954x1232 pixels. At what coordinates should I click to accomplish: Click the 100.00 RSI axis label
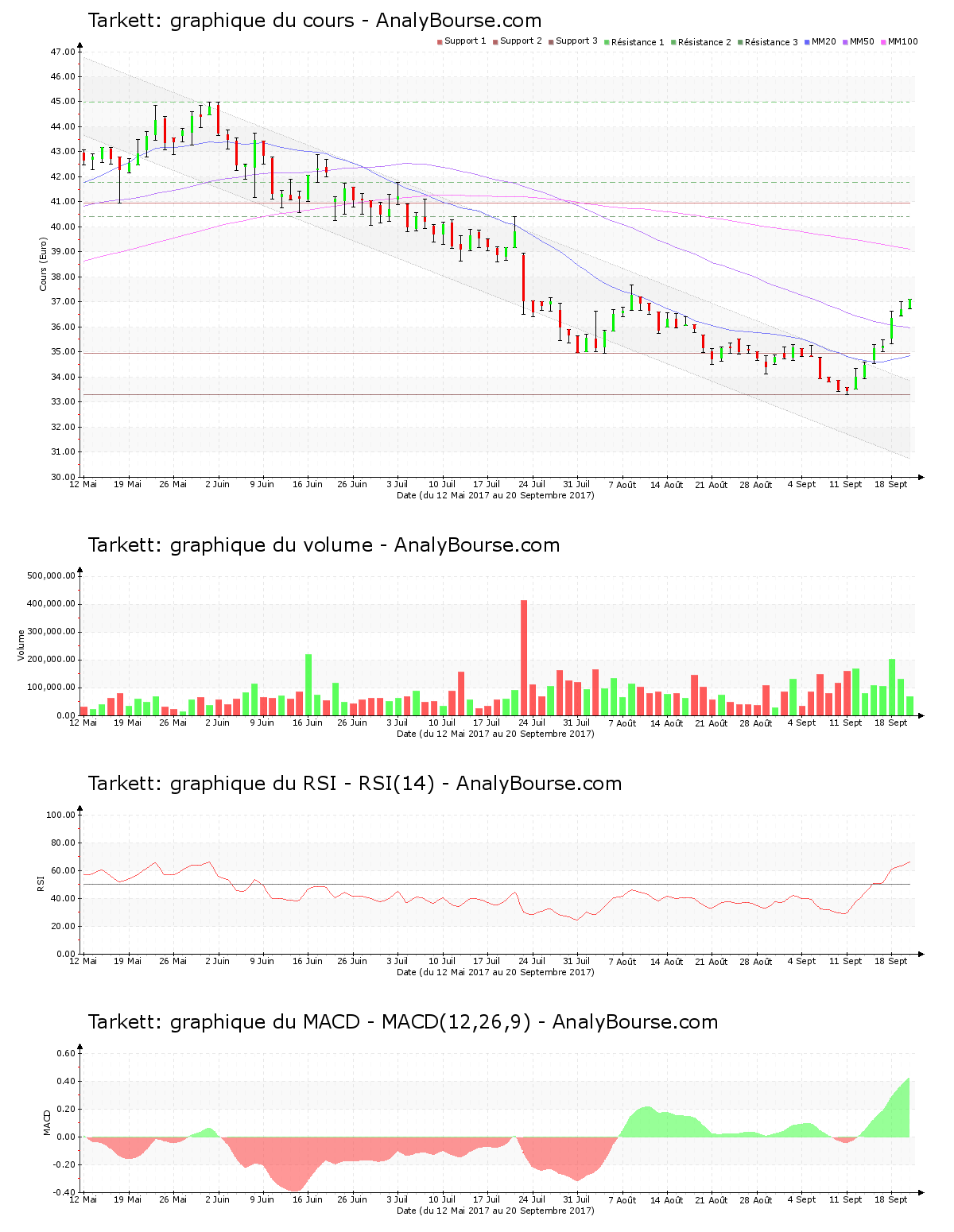click(60, 815)
